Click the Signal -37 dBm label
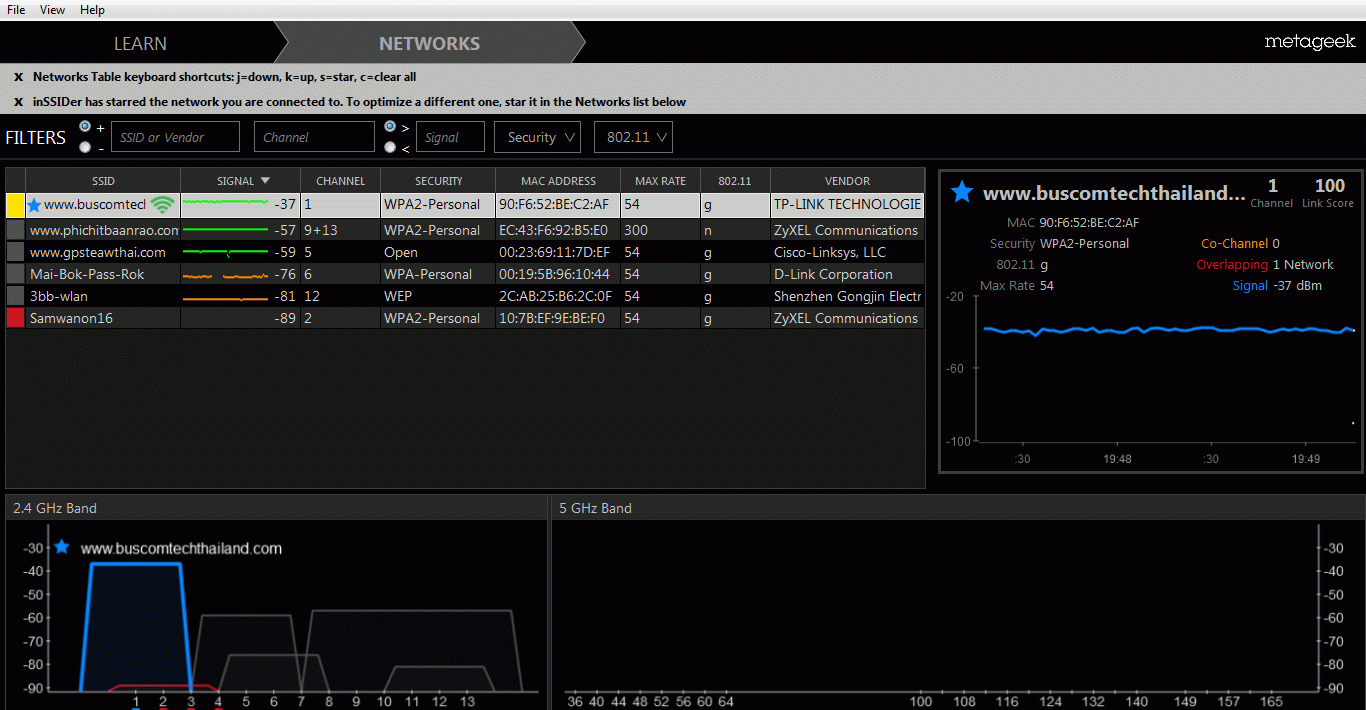The height and width of the screenshot is (710, 1366). (x=1277, y=286)
